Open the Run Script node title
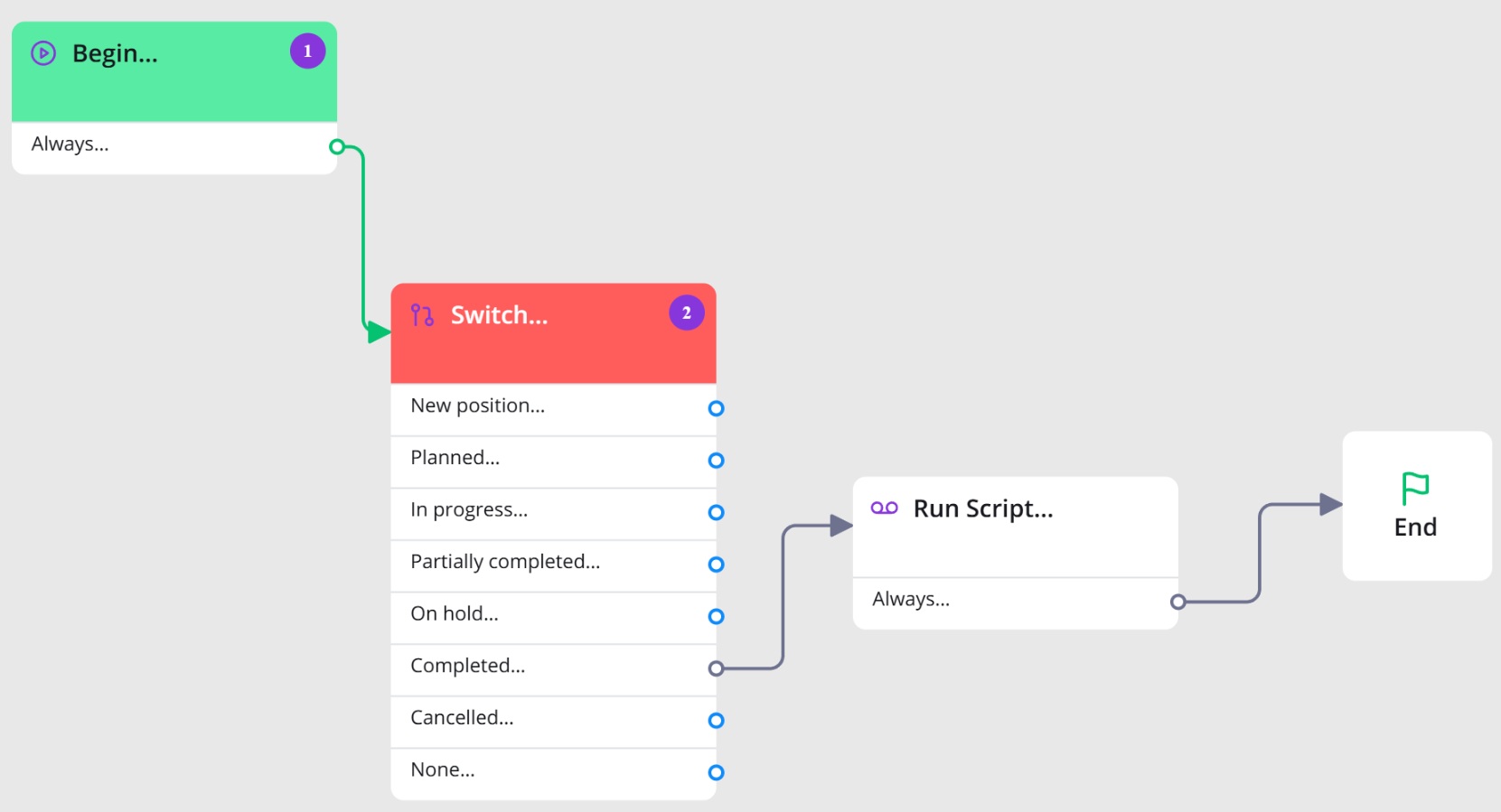The height and width of the screenshot is (812, 1501). (983, 509)
